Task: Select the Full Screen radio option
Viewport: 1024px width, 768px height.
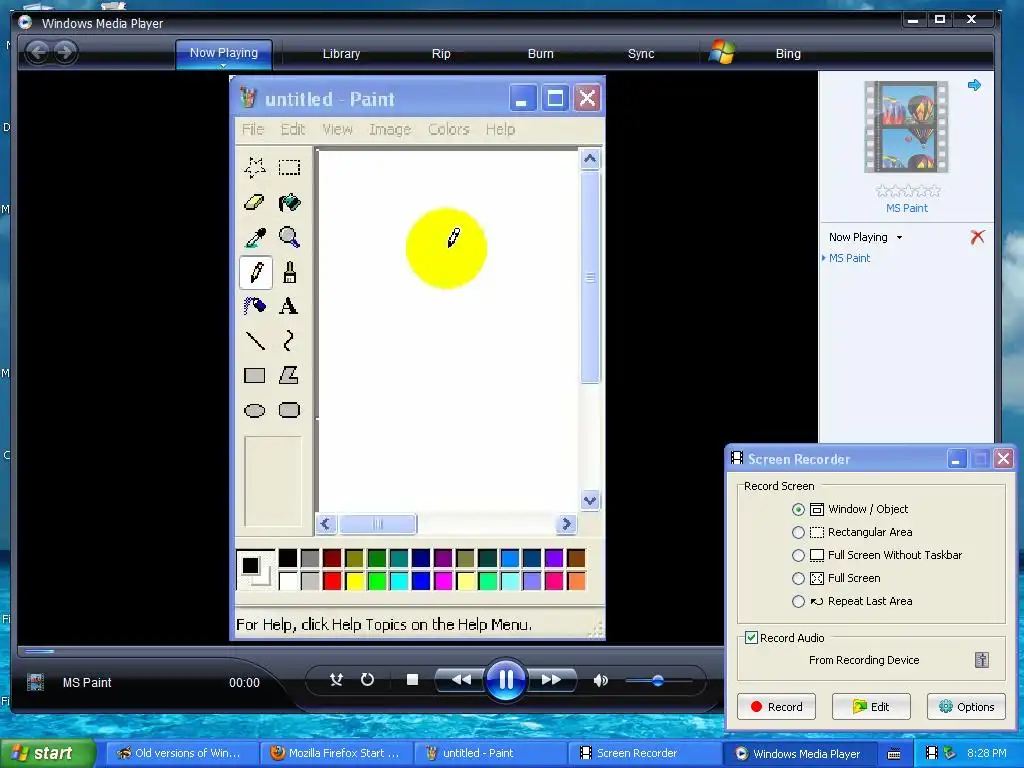Action: pos(798,579)
